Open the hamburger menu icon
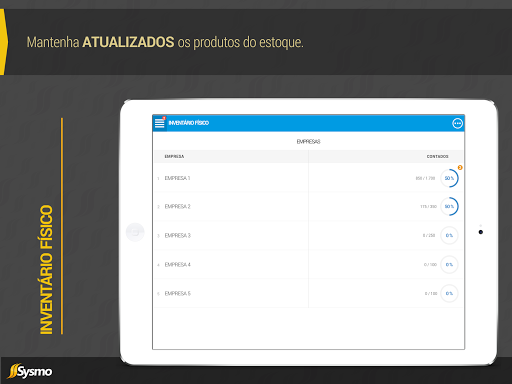 [159, 123]
